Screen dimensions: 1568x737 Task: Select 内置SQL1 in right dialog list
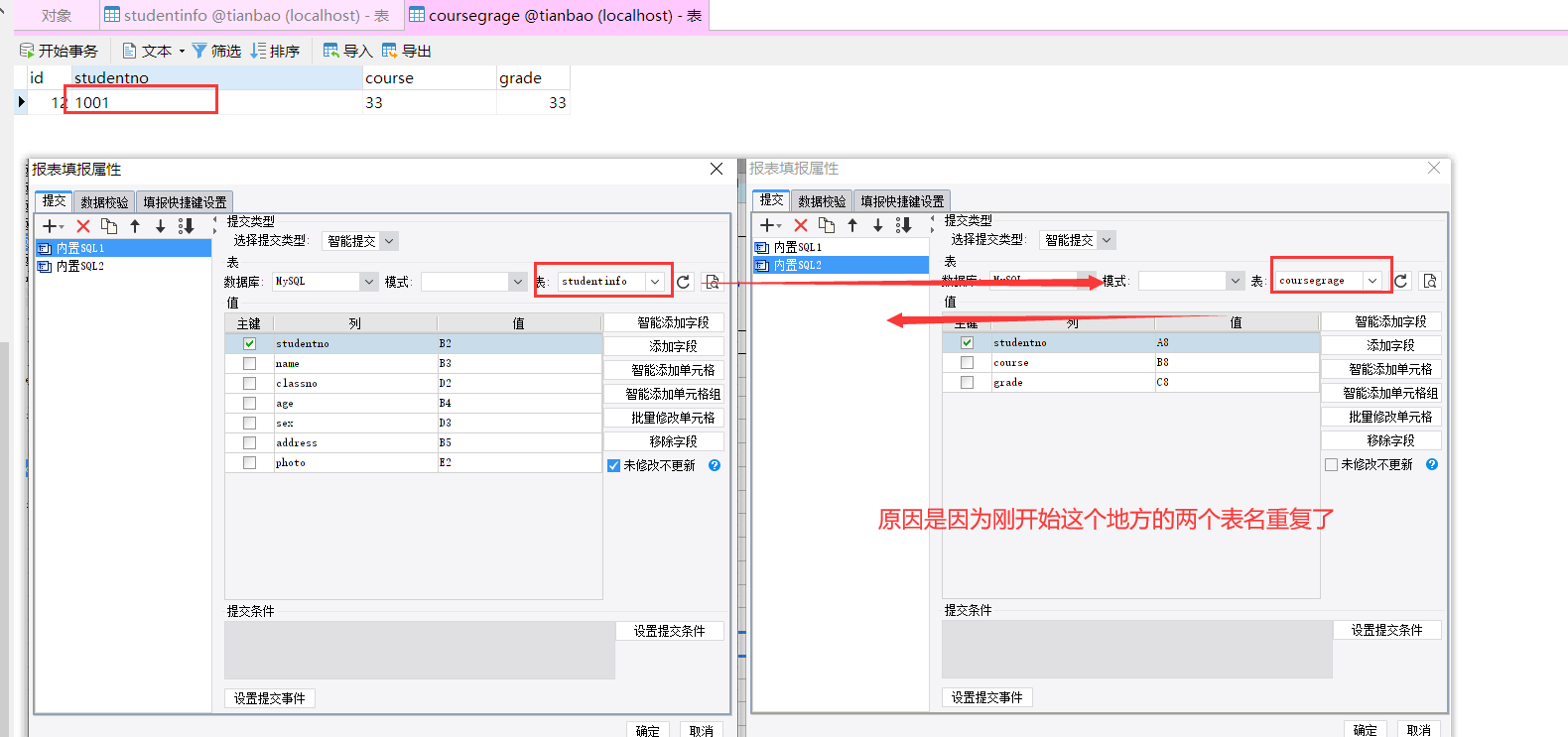click(841, 247)
